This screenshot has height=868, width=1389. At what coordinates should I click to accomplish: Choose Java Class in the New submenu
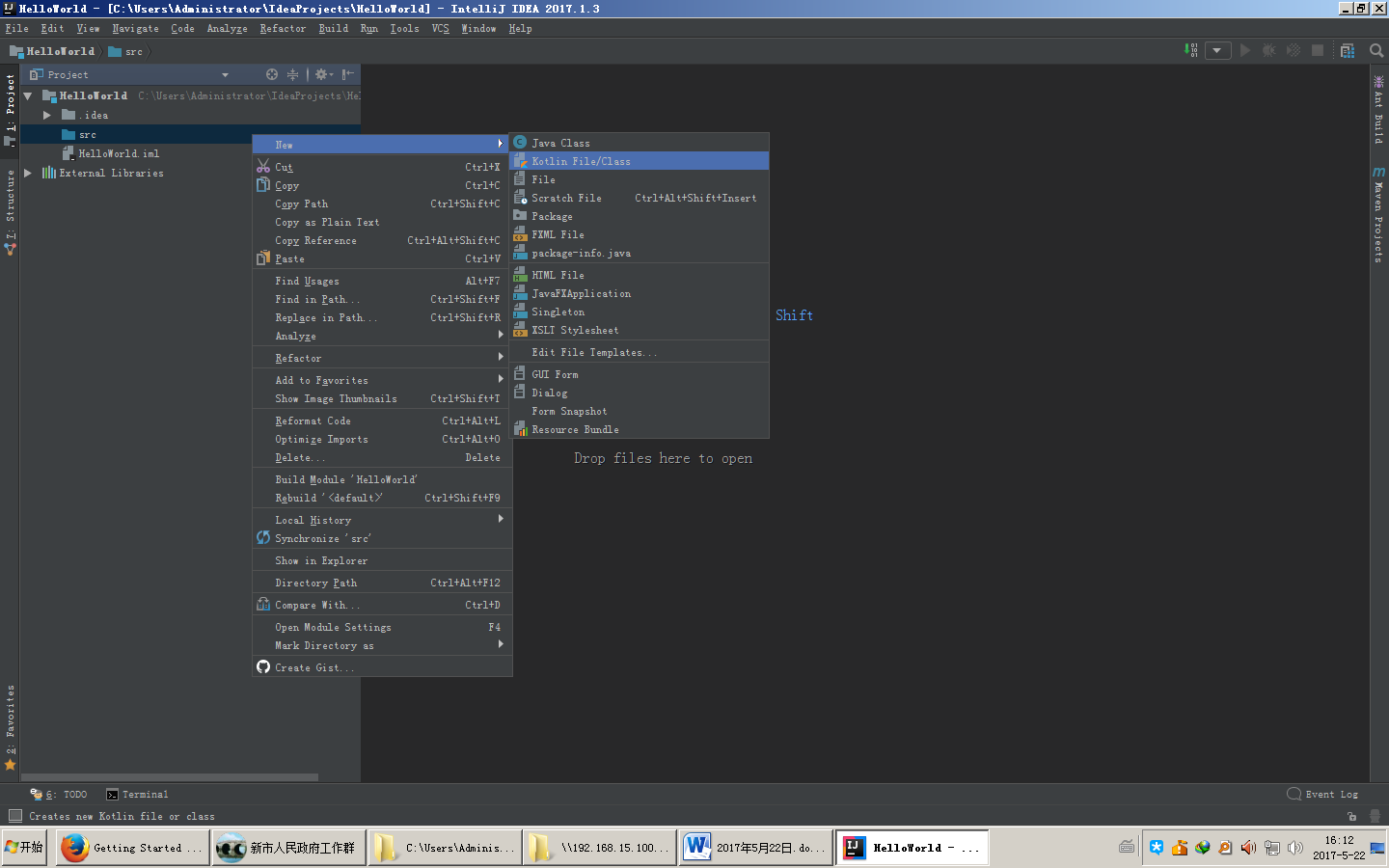pyautogui.click(x=560, y=143)
